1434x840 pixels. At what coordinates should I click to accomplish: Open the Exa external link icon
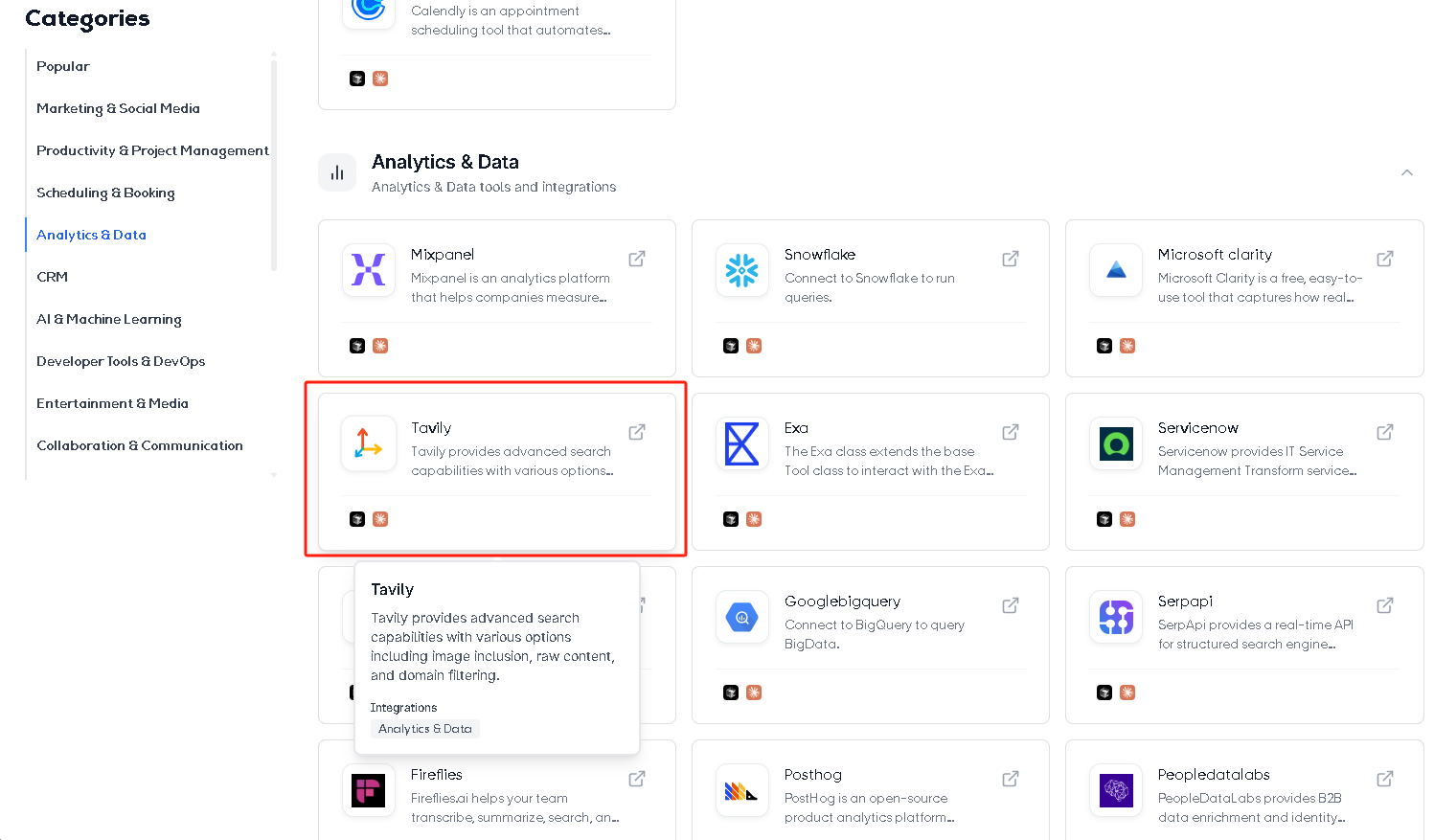[1011, 432]
